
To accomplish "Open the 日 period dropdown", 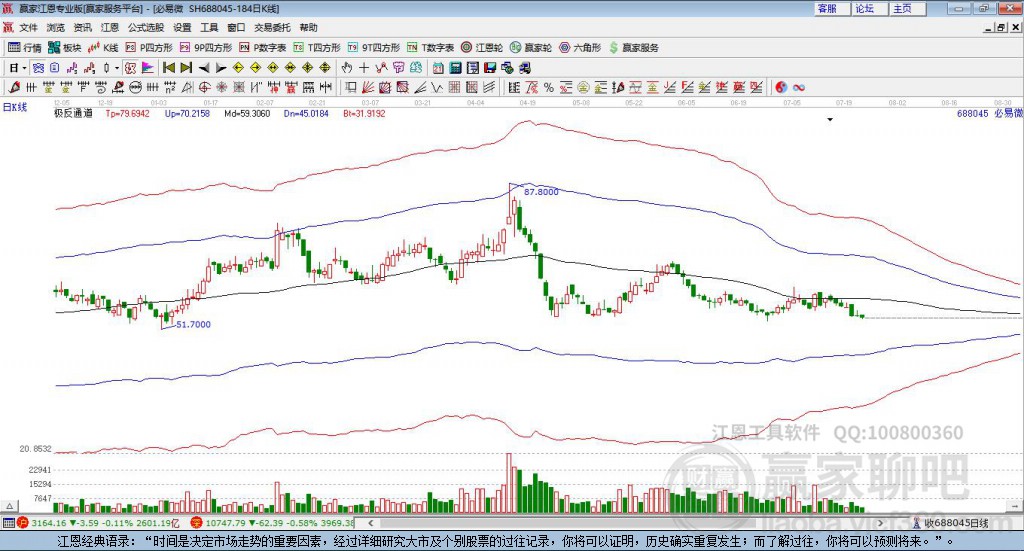I will (18, 68).
